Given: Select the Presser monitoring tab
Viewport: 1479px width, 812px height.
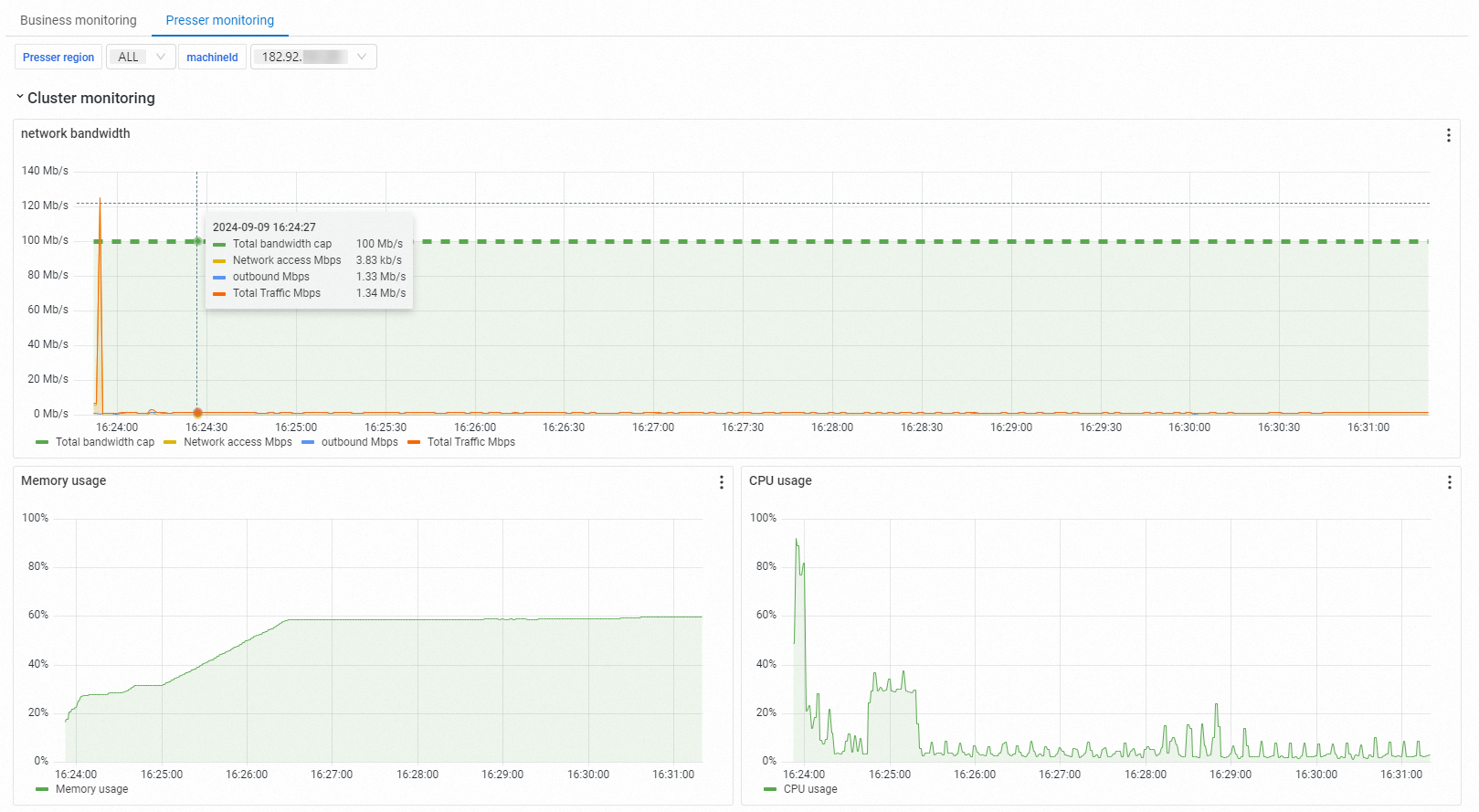Looking at the screenshot, I should [x=219, y=20].
